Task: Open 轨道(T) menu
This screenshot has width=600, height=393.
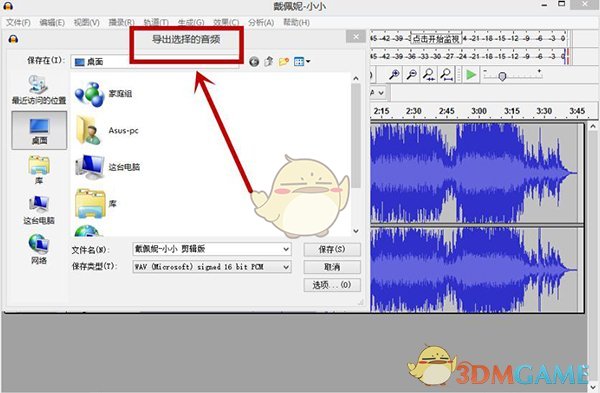Action: [x=156, y=23]
